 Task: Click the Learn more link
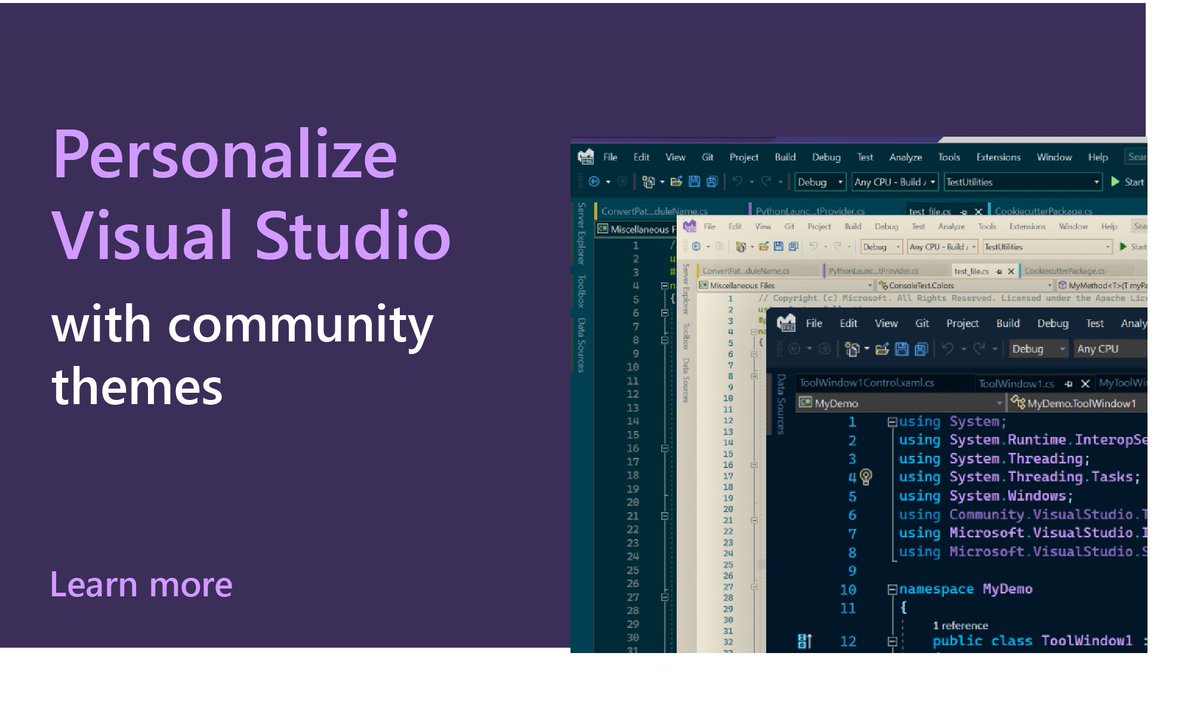pos(141,584)
